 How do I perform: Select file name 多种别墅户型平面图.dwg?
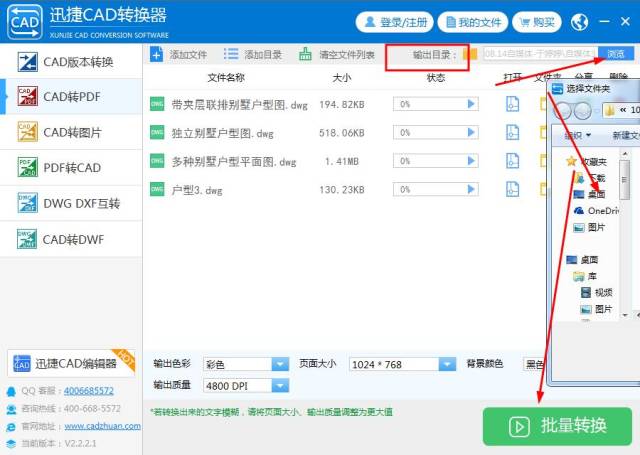[234, 162]
